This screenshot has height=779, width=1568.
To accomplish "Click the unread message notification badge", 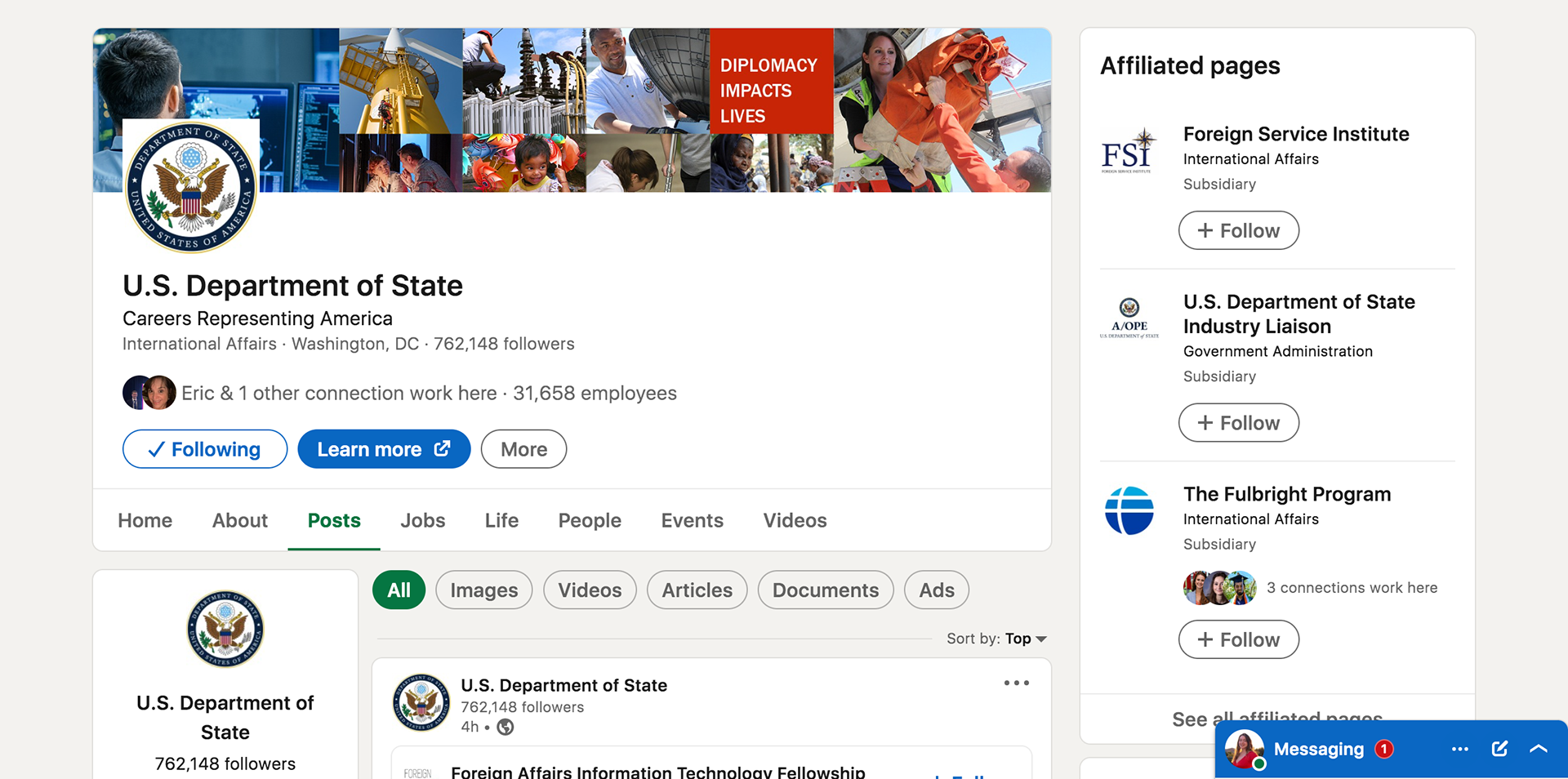I will (x=1384, y=749).
